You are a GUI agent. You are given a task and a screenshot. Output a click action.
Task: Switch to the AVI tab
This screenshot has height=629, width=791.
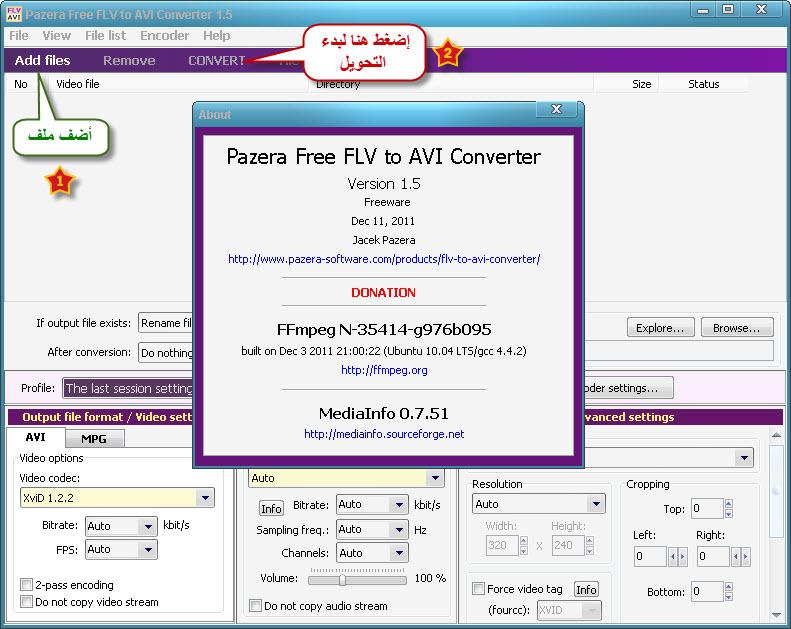pos(35,437)
